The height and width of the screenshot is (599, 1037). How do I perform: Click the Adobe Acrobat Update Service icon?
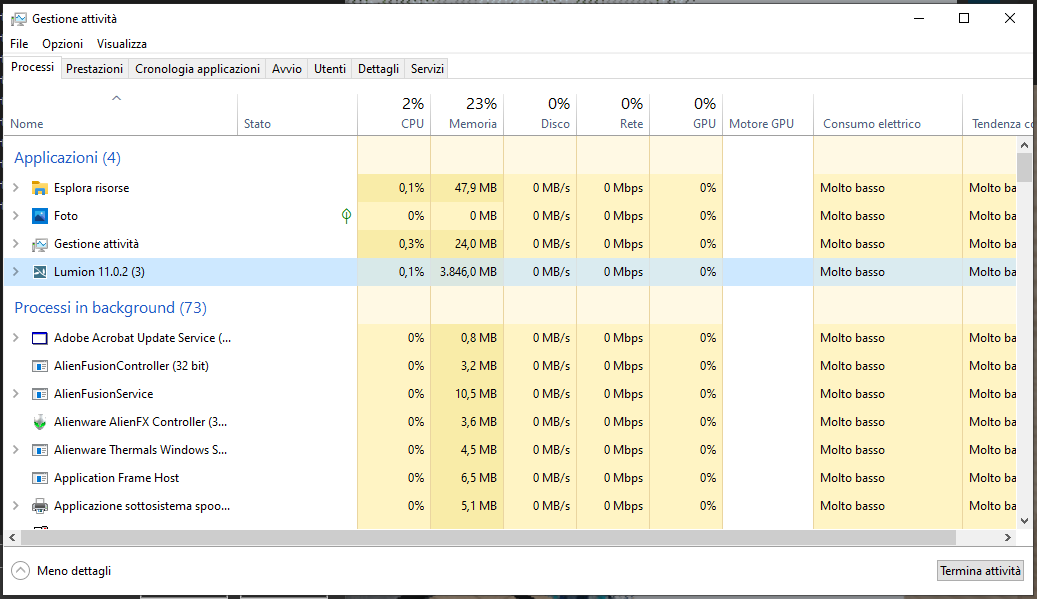point(40,339)
